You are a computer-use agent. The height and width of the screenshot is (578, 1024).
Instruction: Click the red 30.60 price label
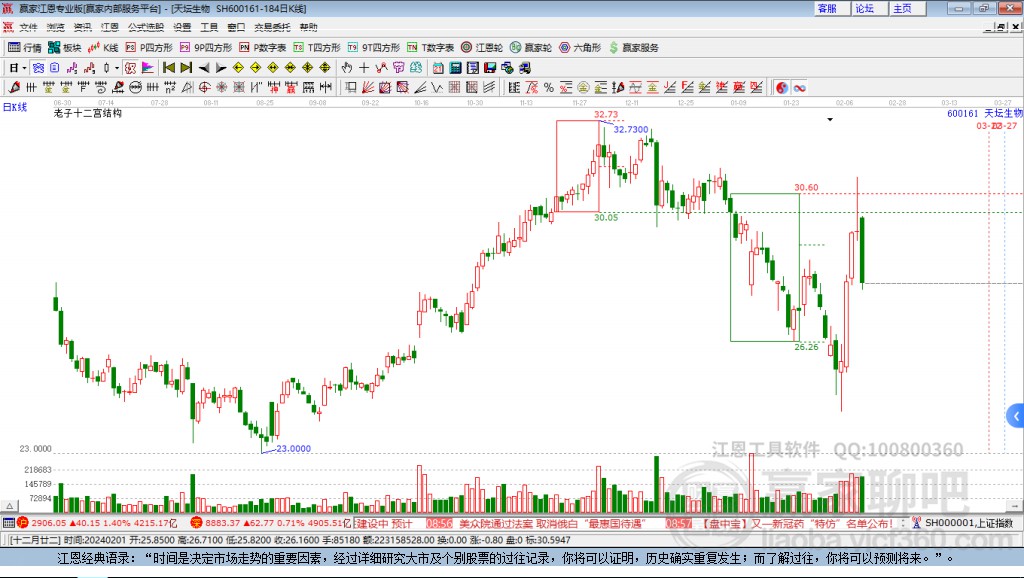click(807, 187)
